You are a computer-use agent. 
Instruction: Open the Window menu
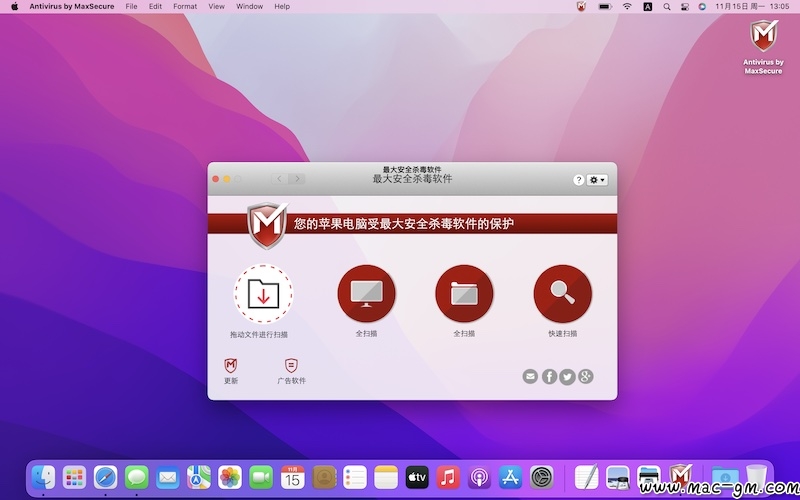tap(249, 6)
